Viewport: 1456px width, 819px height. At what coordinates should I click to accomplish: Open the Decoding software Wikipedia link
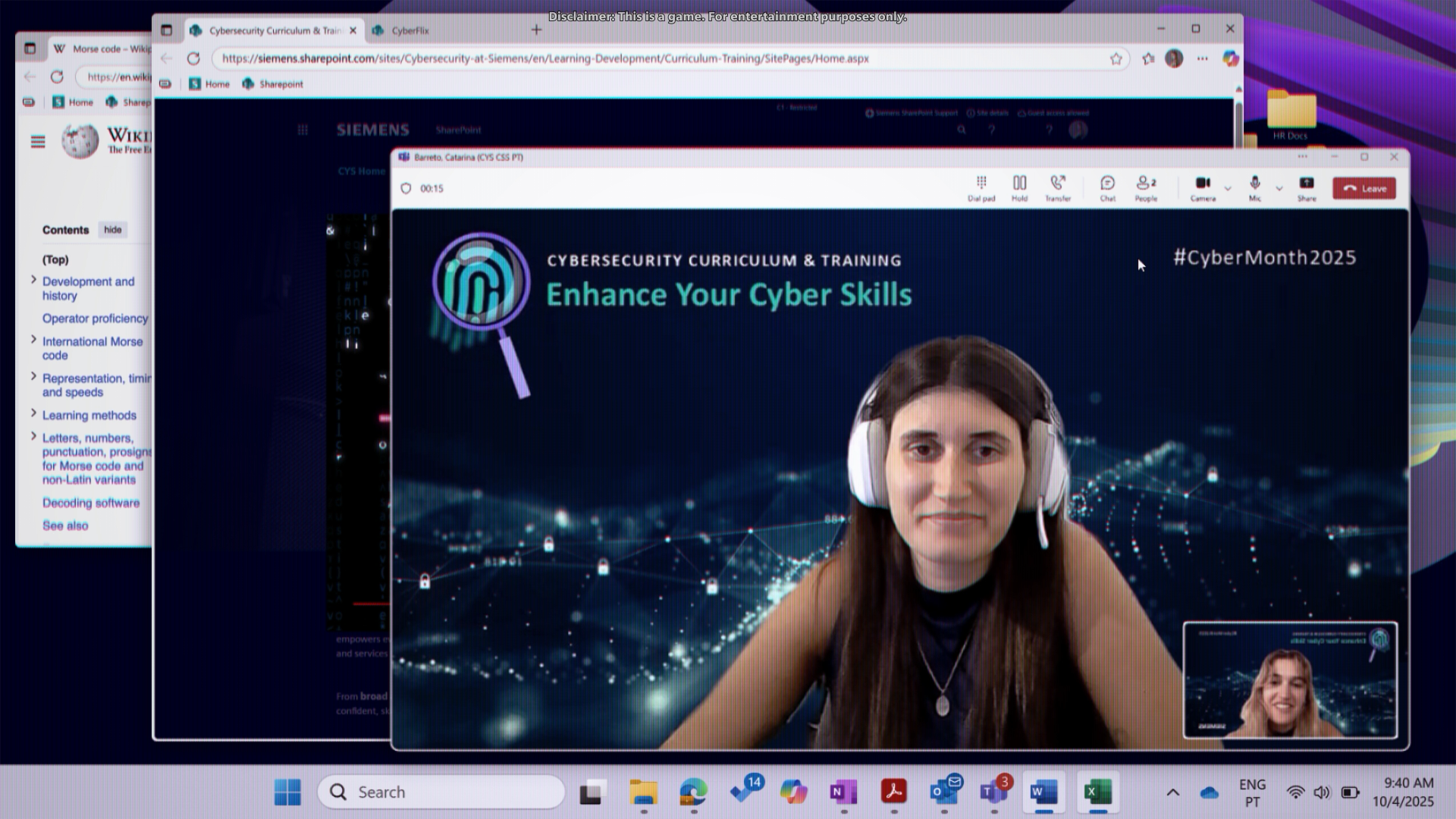90,503
